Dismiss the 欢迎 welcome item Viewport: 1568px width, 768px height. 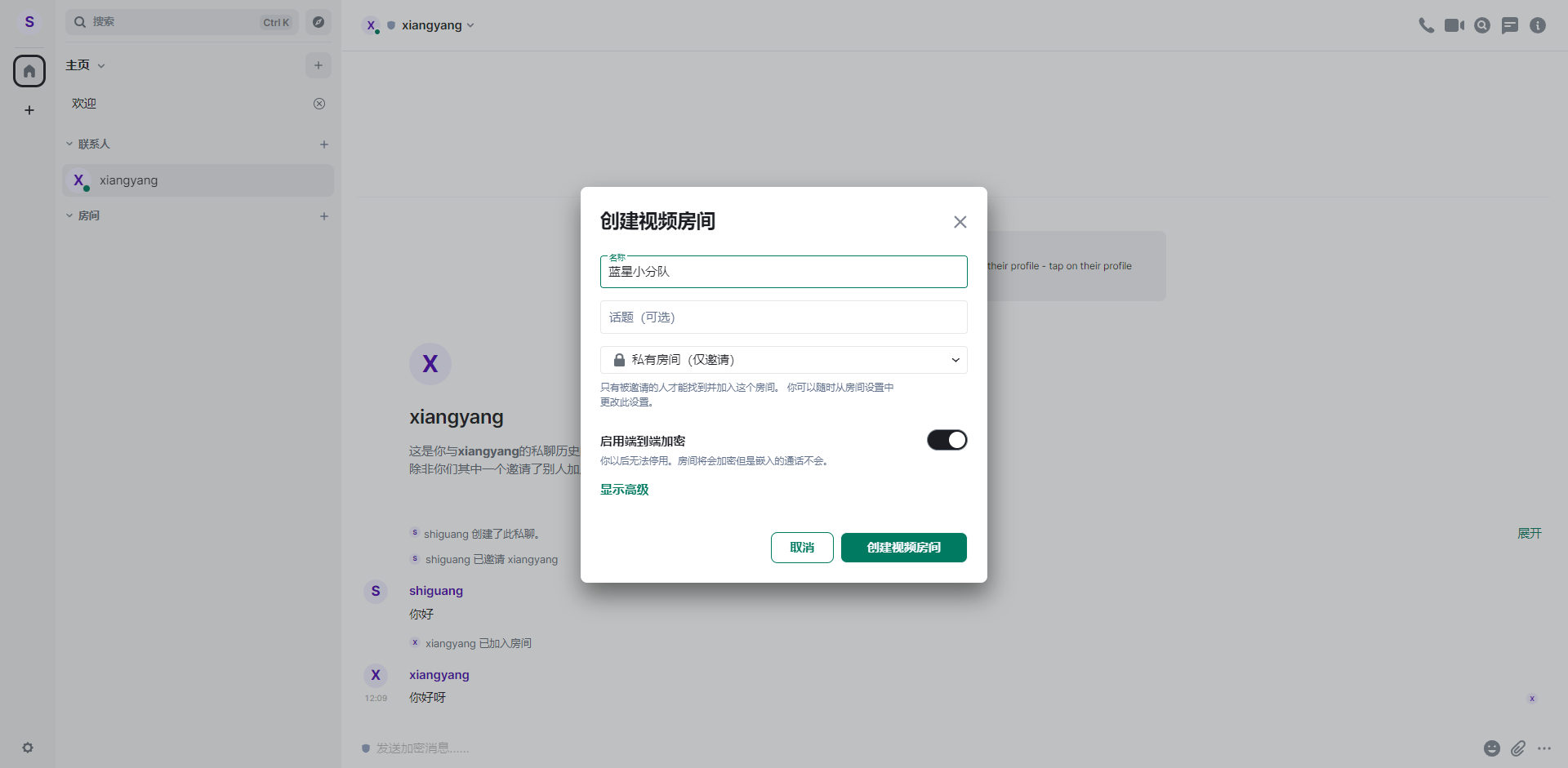point(319,104)
